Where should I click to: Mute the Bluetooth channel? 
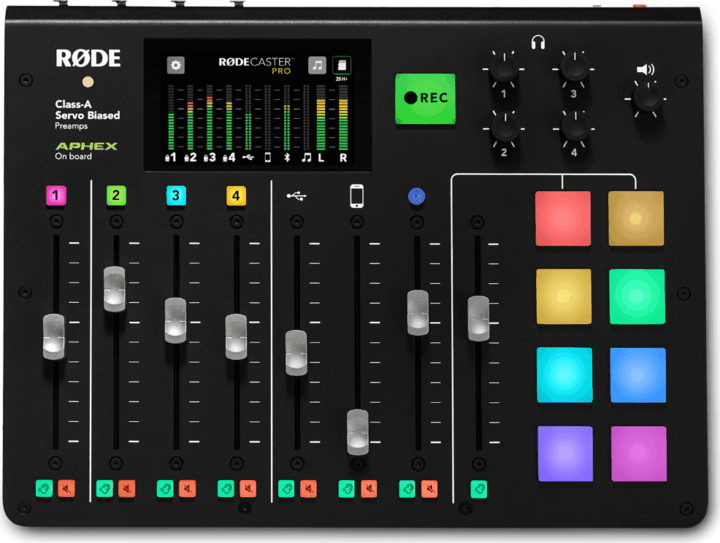click(x=430, y=489)
